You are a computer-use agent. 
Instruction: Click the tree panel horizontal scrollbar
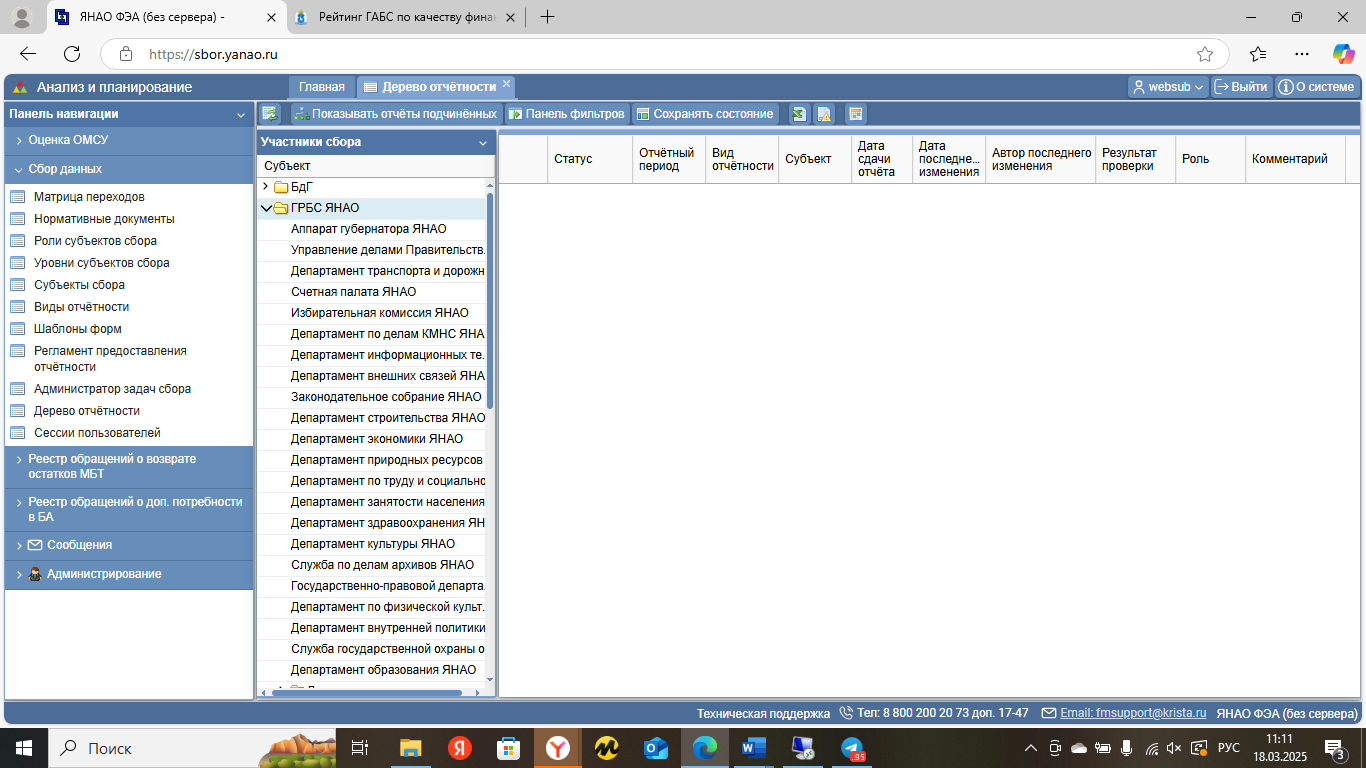(370, 692)
